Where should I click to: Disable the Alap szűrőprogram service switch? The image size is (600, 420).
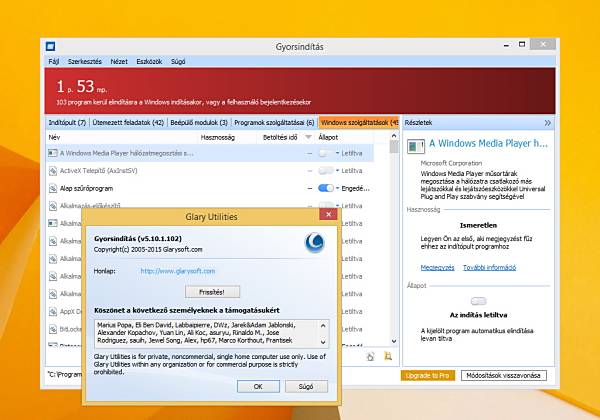point(325,188)
